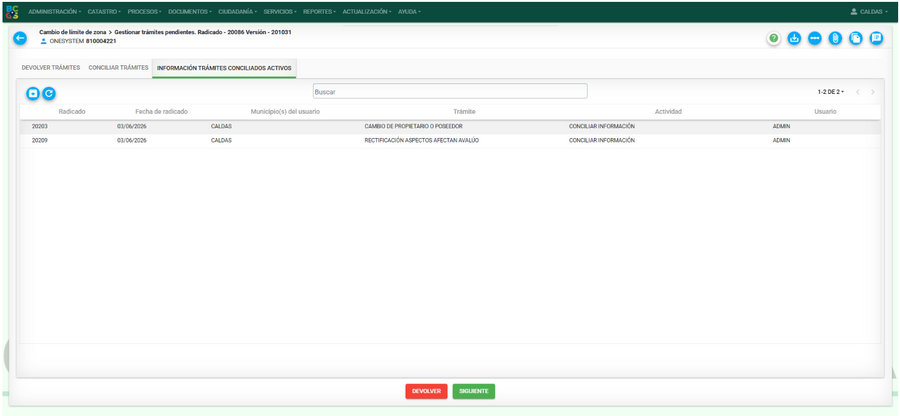Switch to the CONCILIAR TRÁMITES tab
The width and height of the screenshot is (900, 416).
(118, 68)
